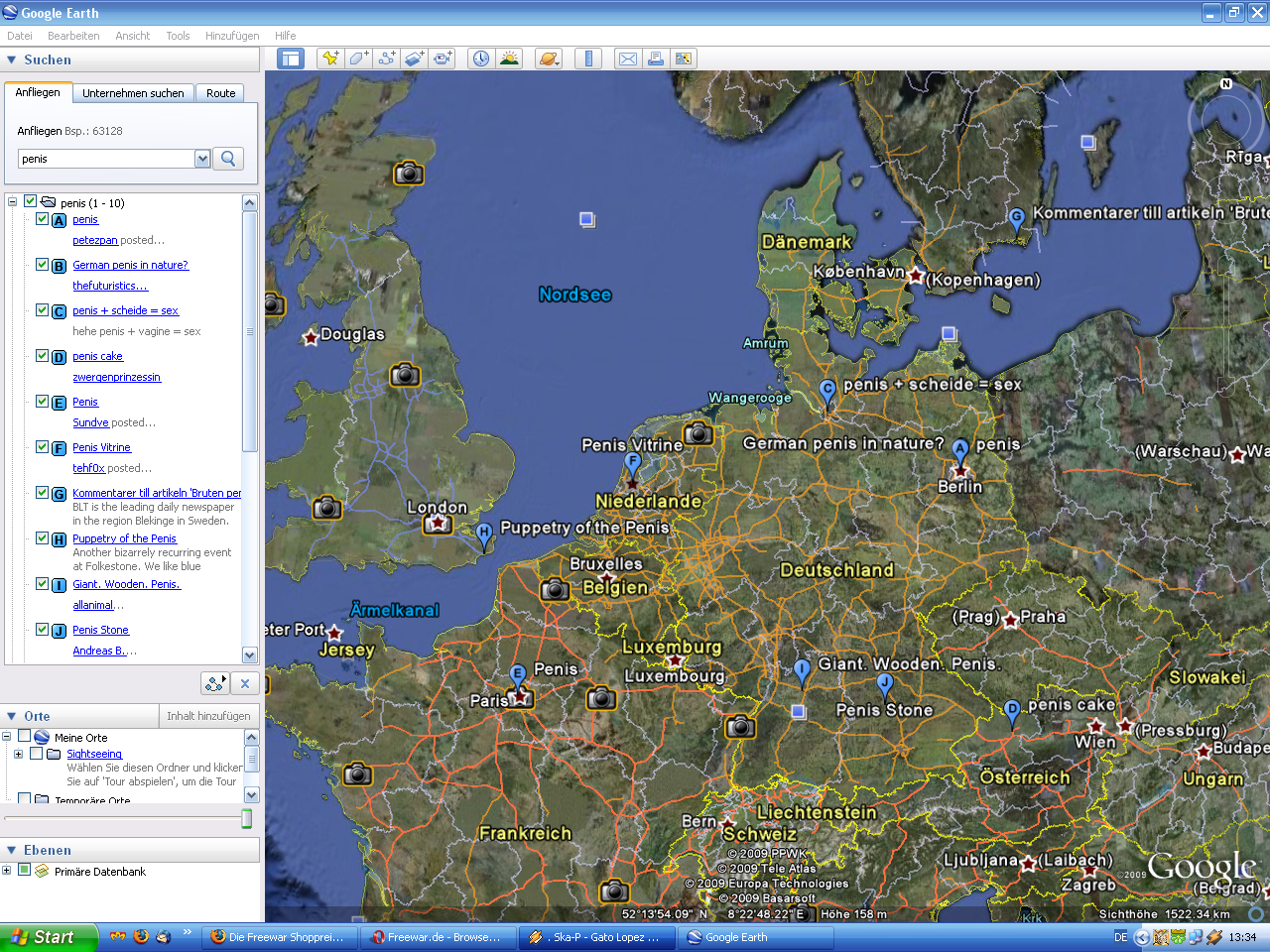Select the add polygon tool
Image resolution: width=1270 pixels, height=952 pixels.
point(357,59)
